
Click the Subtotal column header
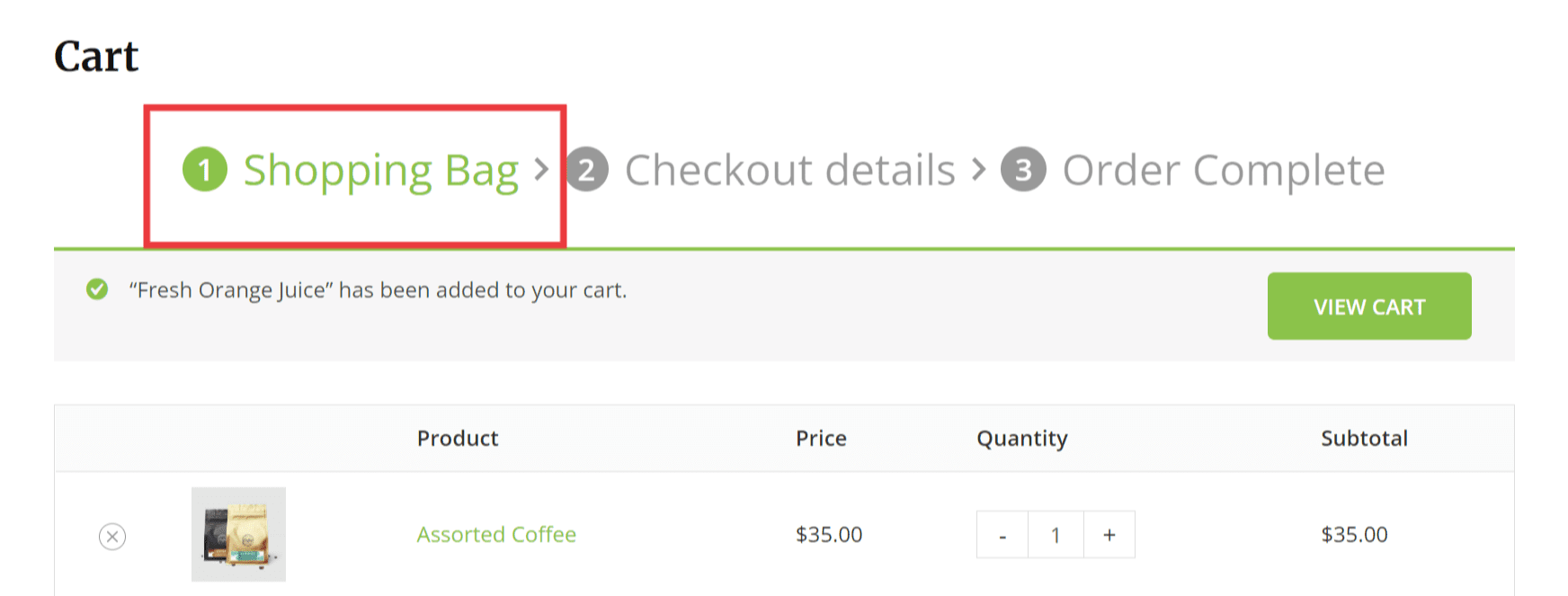[1364, 438]
